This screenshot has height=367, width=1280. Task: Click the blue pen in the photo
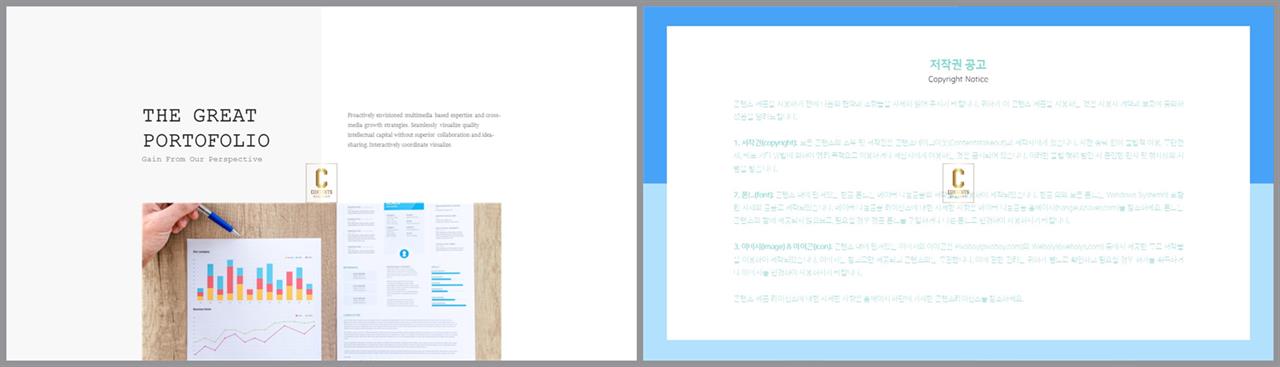click(x=219, y=220)
